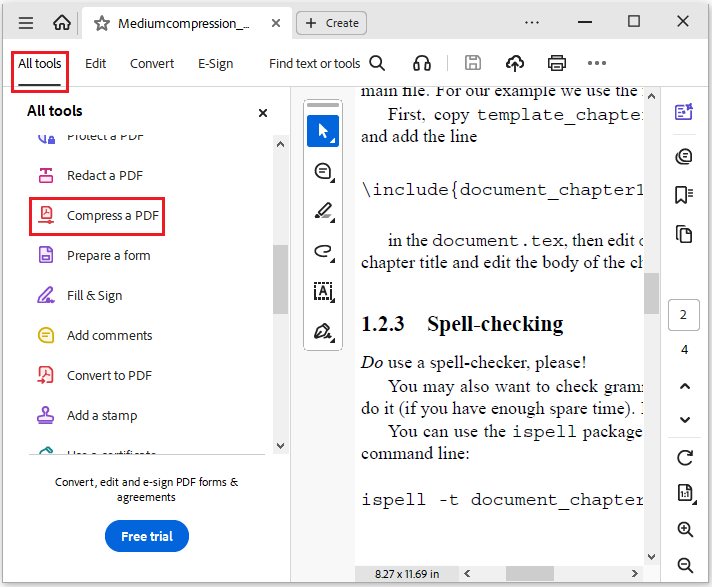Open the Fill & Sign tool
Image resolution: width=712 pixels, height=587 pixels.
pyautogui.click(x=79, y=296)
